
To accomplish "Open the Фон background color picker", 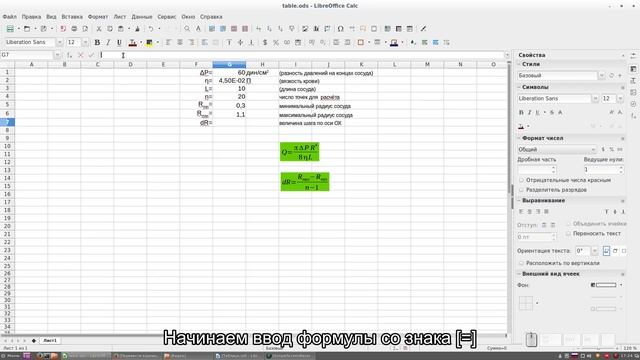I will point(607,285).
